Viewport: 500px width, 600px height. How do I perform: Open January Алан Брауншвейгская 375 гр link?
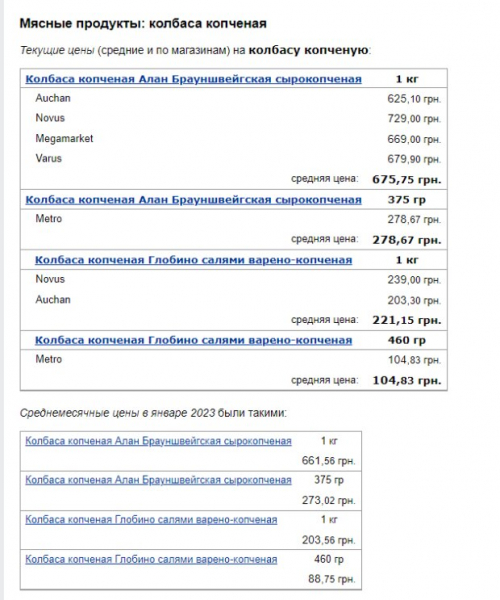point(158,480)
